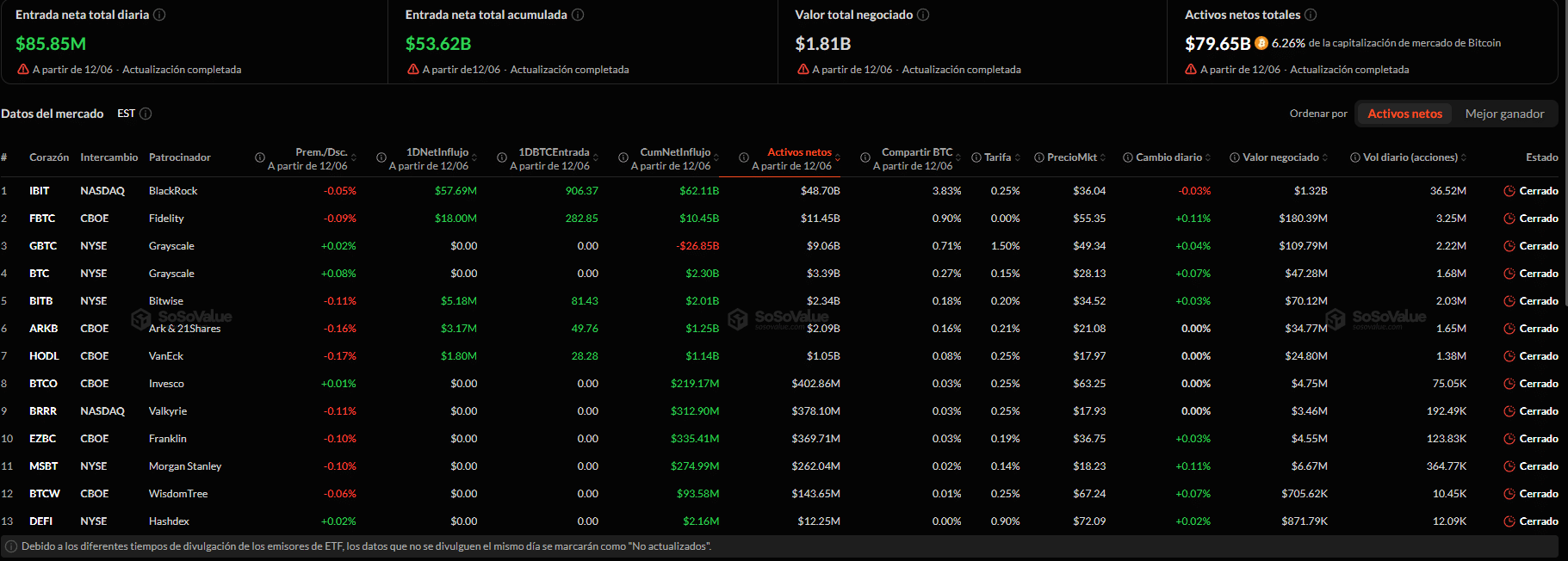Sort by Vol diario (acciones) using its arrows
Screen dimensions: 1568x561
pos(1464,157)
